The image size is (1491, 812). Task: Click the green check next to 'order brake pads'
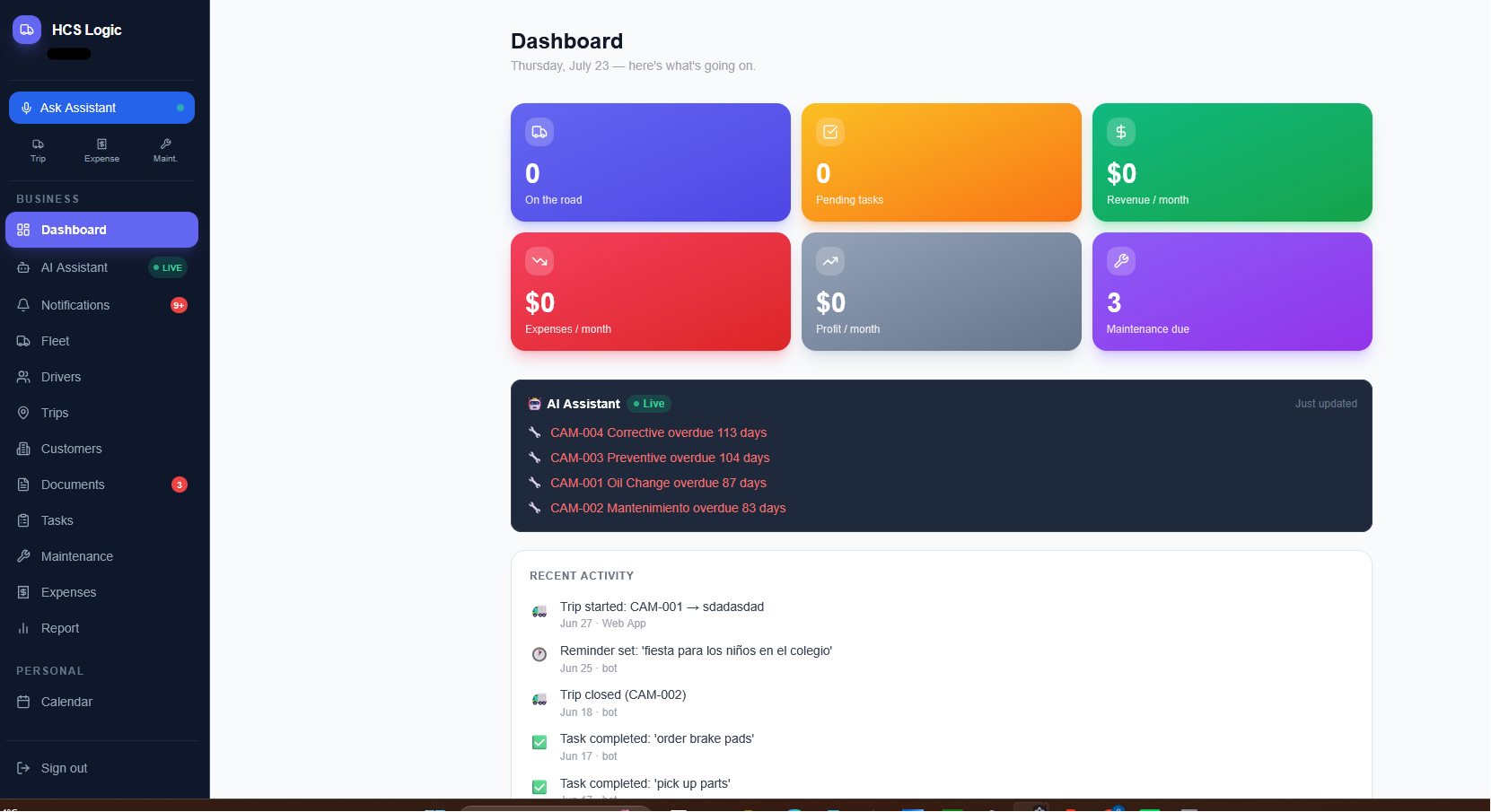tap(539, 742)
